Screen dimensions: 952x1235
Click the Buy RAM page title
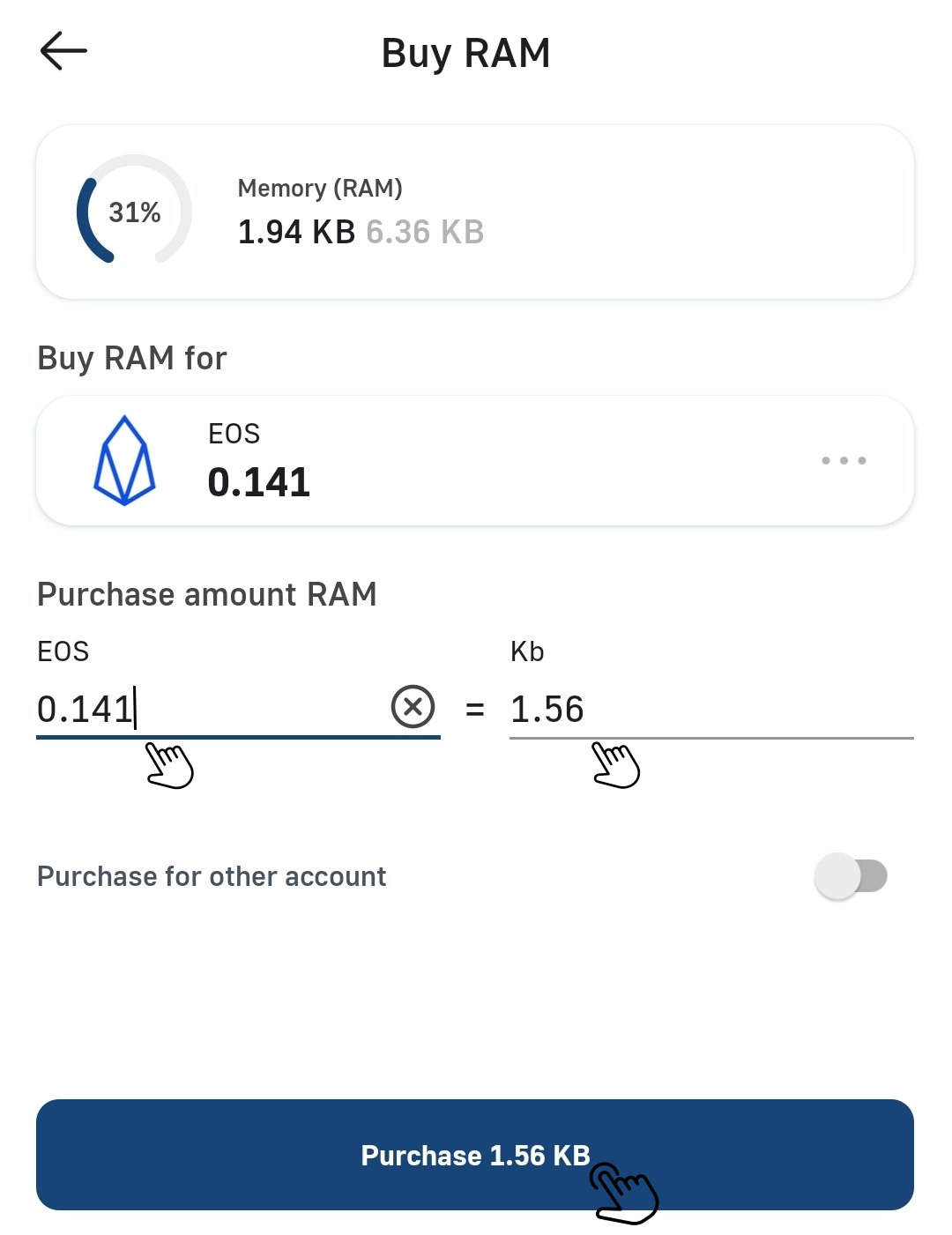tap(465, 53)
